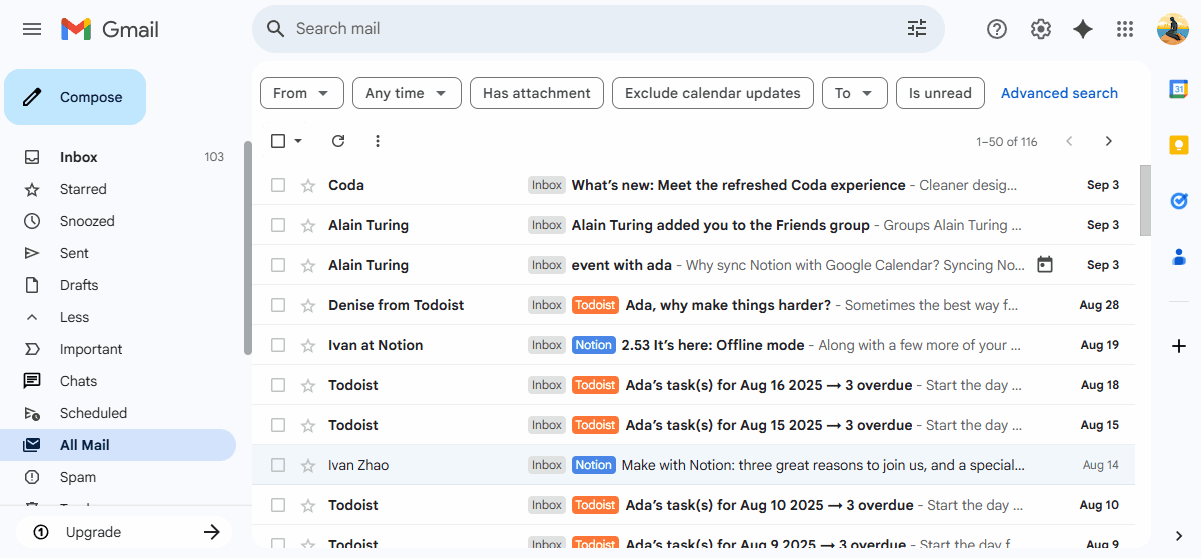Toggle the Has attachment filter
Screen dimensions: 1201x558
(537, 93)
